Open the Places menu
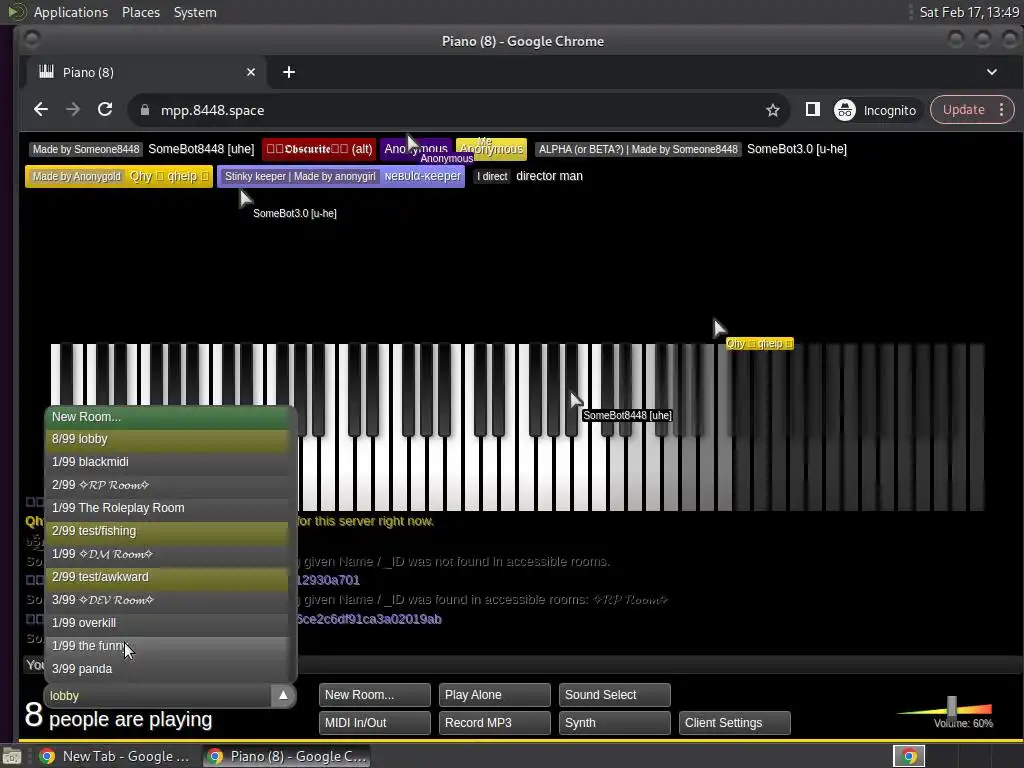Viewport: 1024px width, 768px height. click(140, 12)
